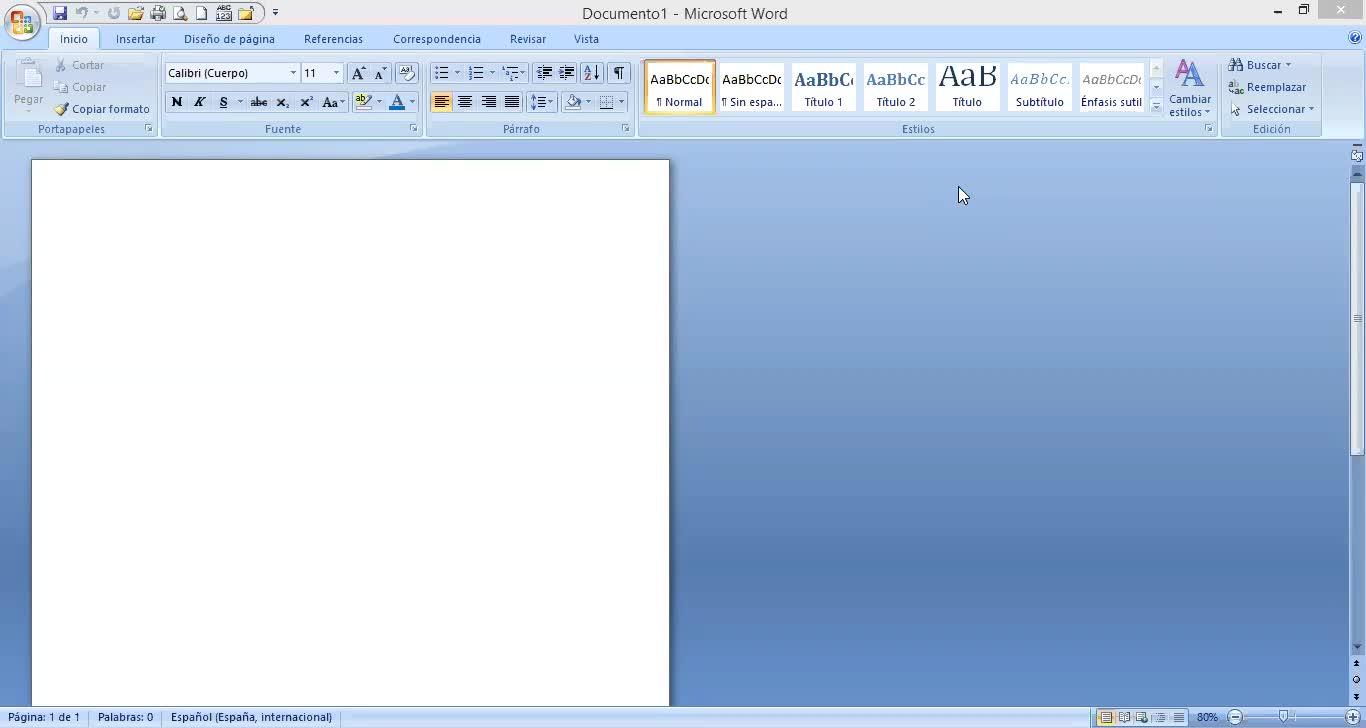Viewport: 1366px width, 728px height.
Task: Undo the last action in the quick access toolbar
Action: pyautogui.click(x=82, y=13)
